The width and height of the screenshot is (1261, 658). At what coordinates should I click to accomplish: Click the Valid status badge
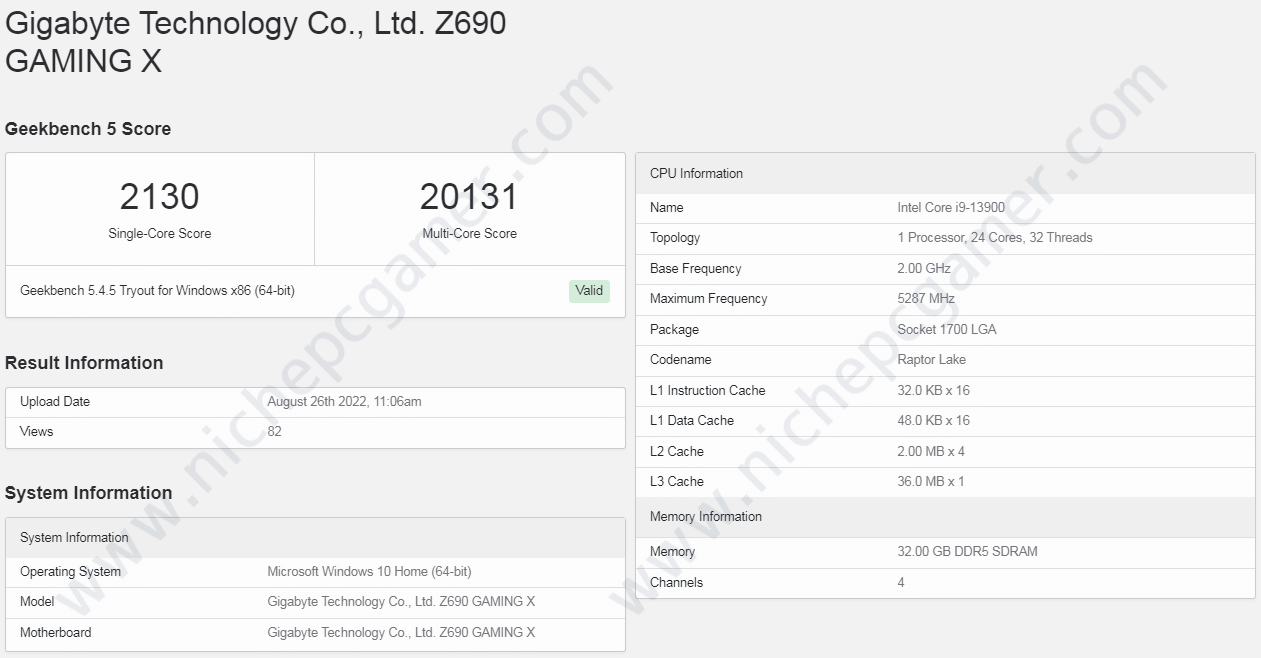coord(589,290)
